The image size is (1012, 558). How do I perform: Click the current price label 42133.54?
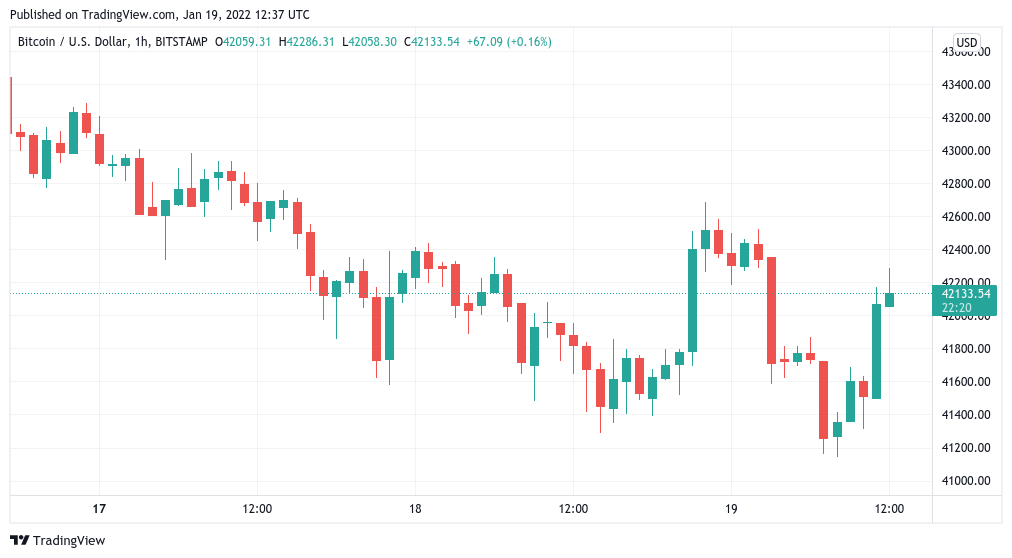click(965, 294)
